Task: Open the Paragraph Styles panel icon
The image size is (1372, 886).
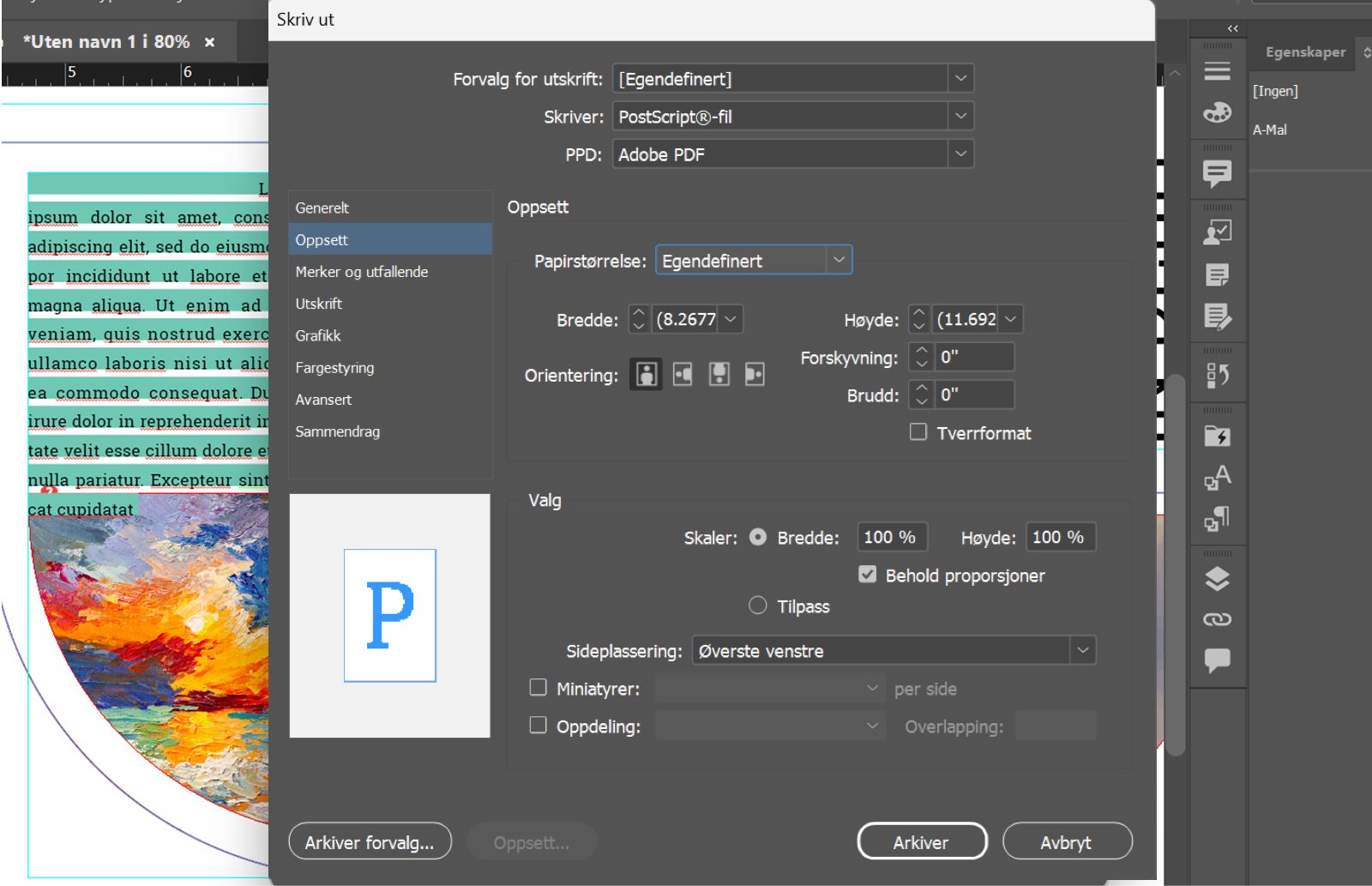Action: tap(1217, 518)
